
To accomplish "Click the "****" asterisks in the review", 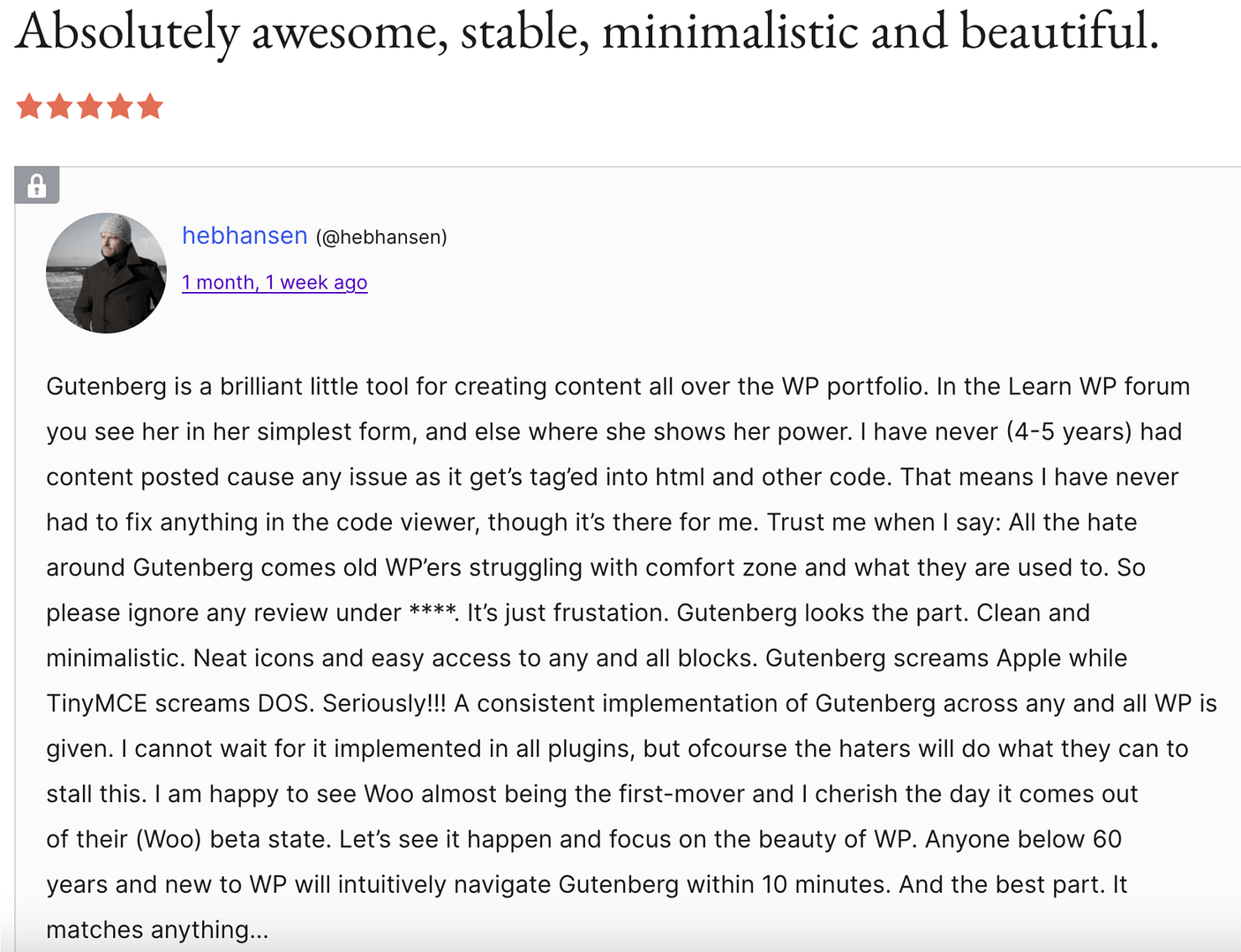I will [432, 611].
